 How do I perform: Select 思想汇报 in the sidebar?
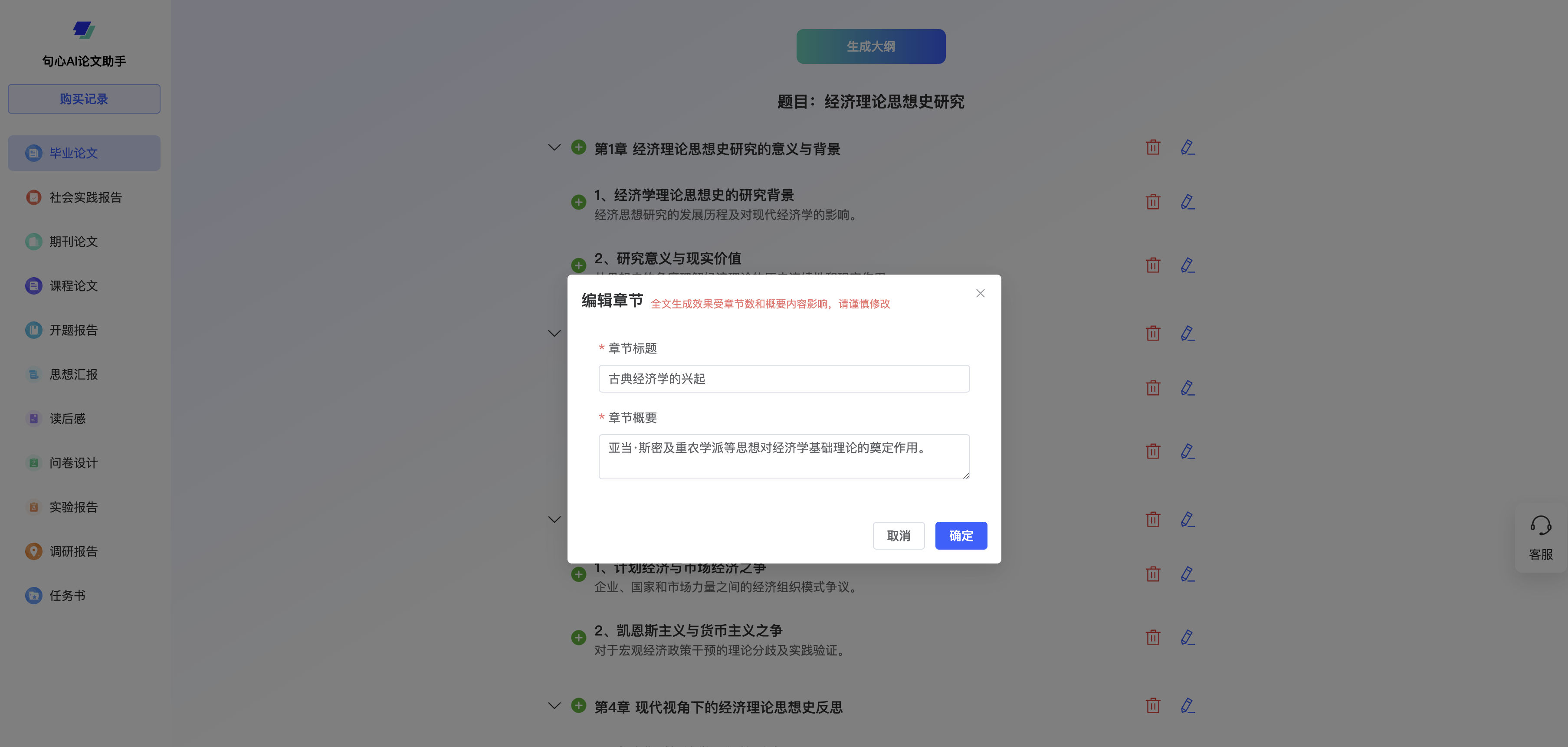[x=84, y=374]
